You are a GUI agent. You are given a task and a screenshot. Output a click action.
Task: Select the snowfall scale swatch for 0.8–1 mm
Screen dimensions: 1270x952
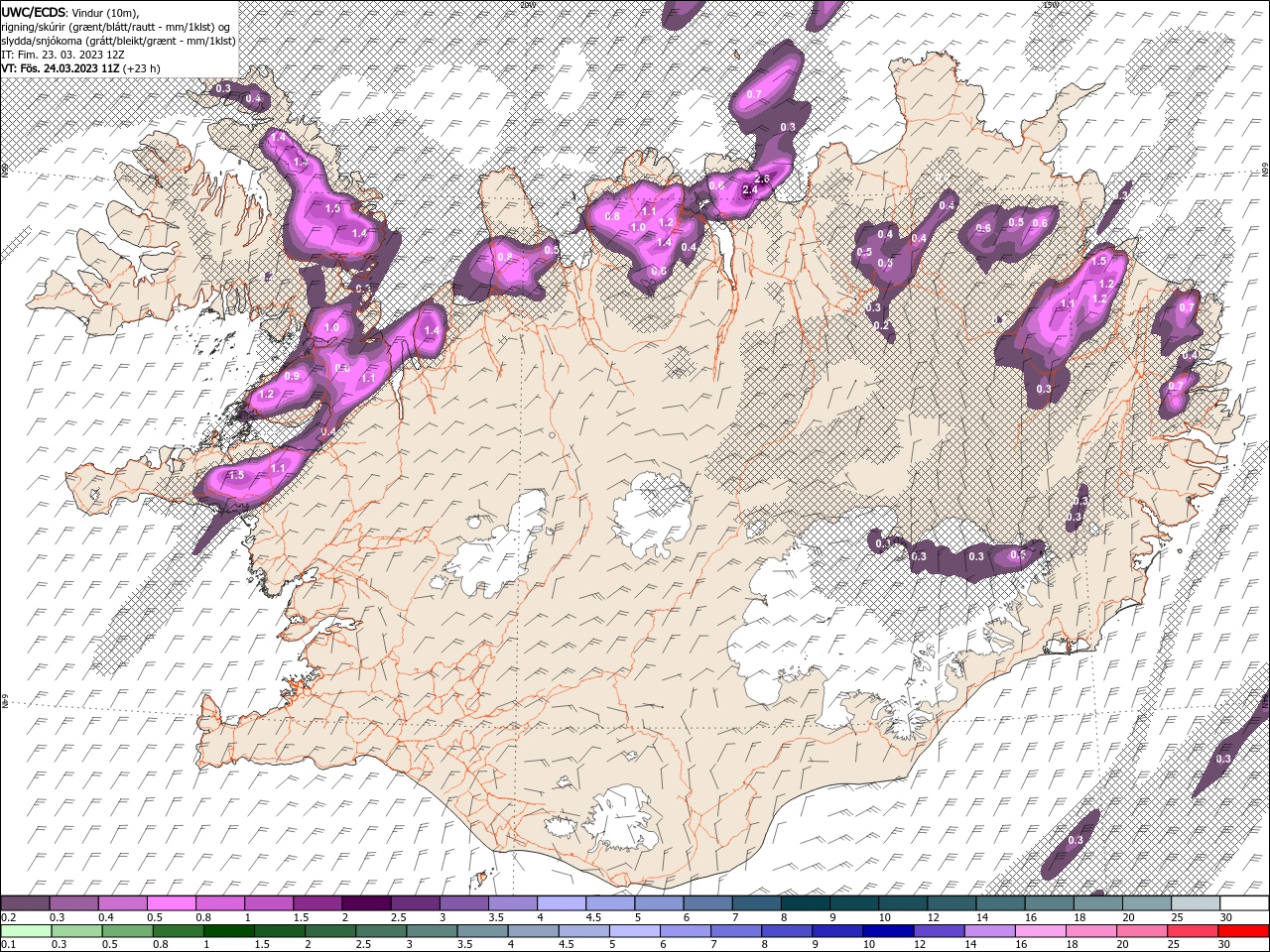point(220,903)
